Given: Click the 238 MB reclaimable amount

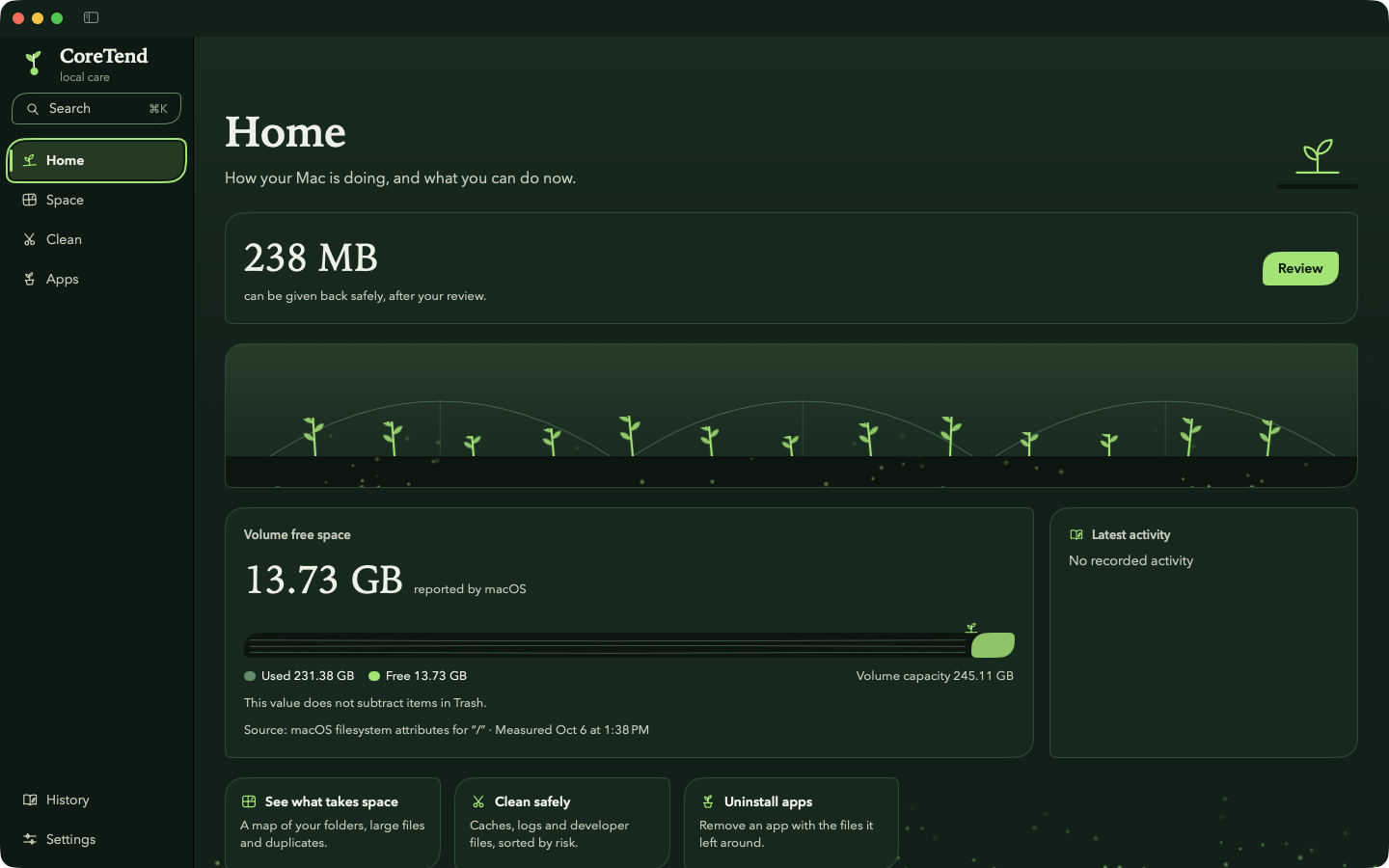Looking at the screenshot, I should [311, 258].
